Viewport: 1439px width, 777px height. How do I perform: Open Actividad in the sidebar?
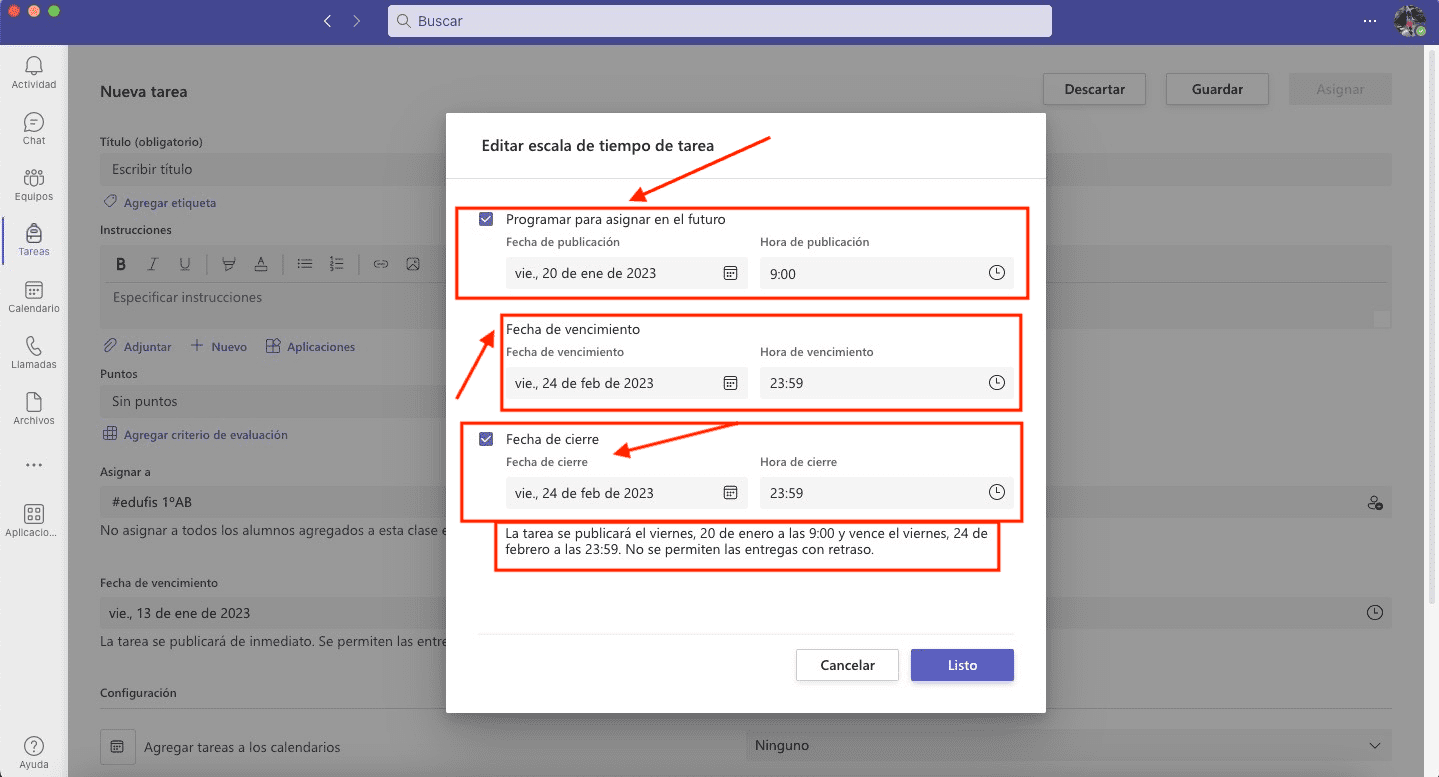coord(34,72)
